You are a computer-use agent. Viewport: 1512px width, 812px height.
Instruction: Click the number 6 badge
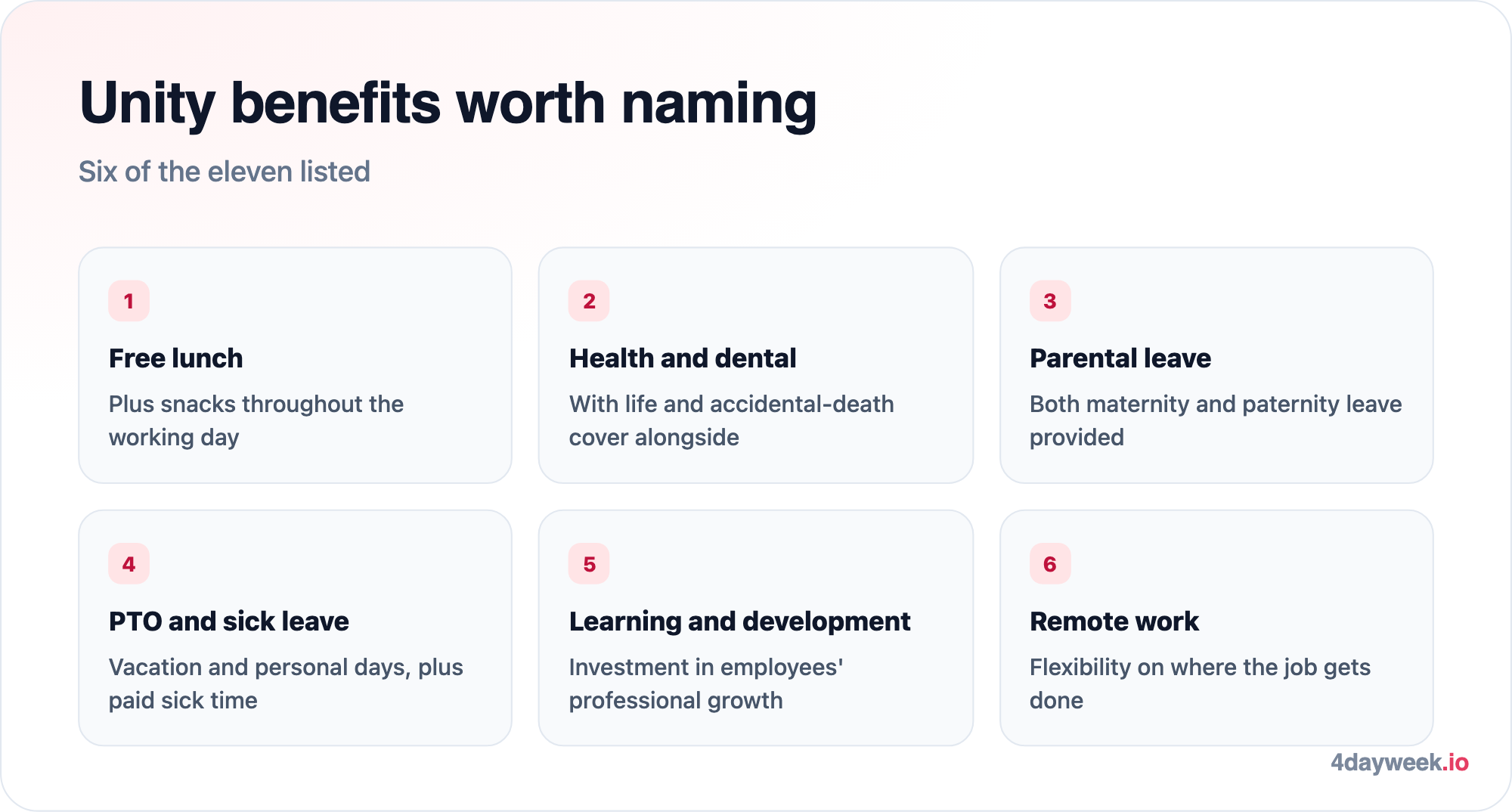[x=1050, y=564]
